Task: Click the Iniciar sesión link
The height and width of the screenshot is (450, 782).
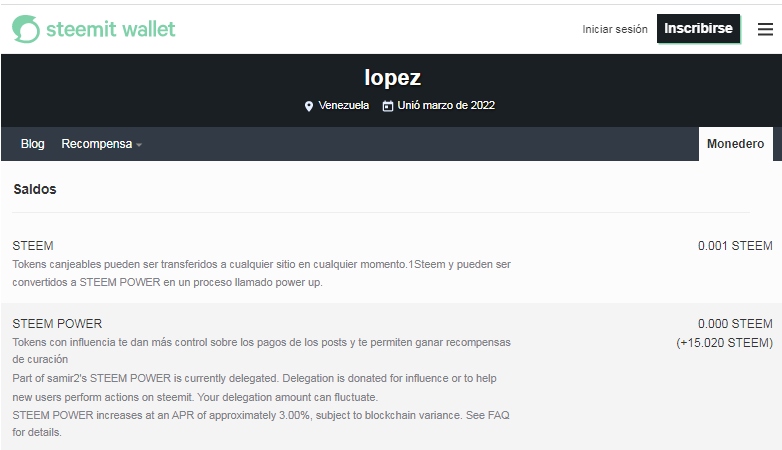Action: (614, 29)
